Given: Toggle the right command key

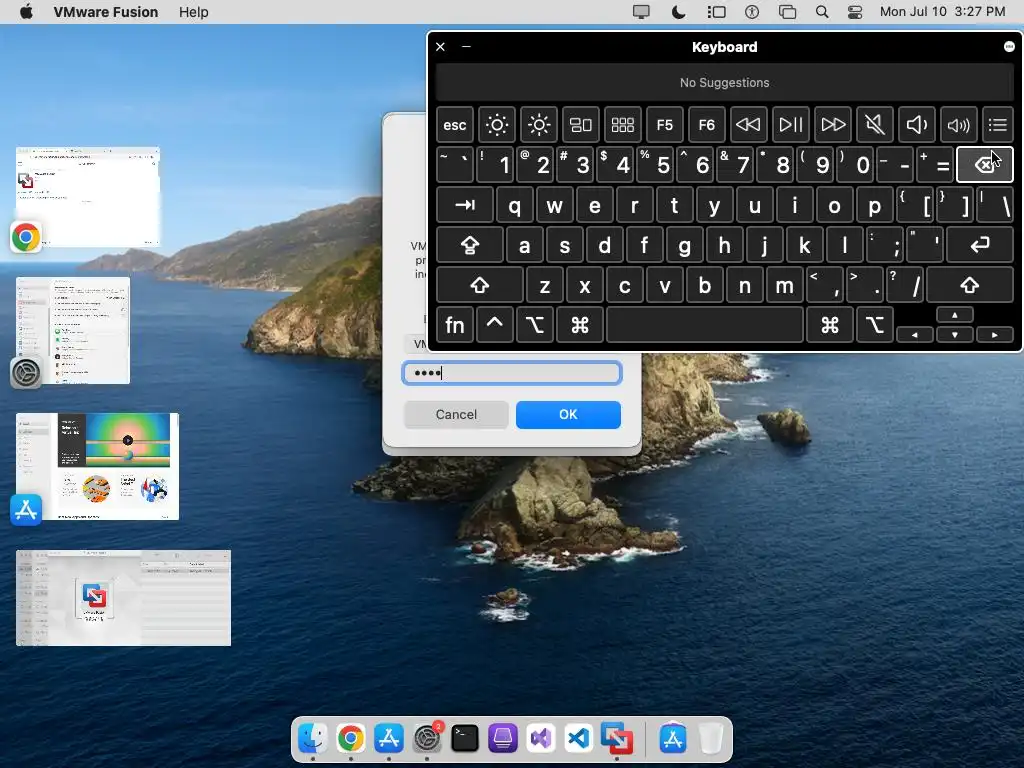Looking at the screenshot, I should (x=830, y=325).
